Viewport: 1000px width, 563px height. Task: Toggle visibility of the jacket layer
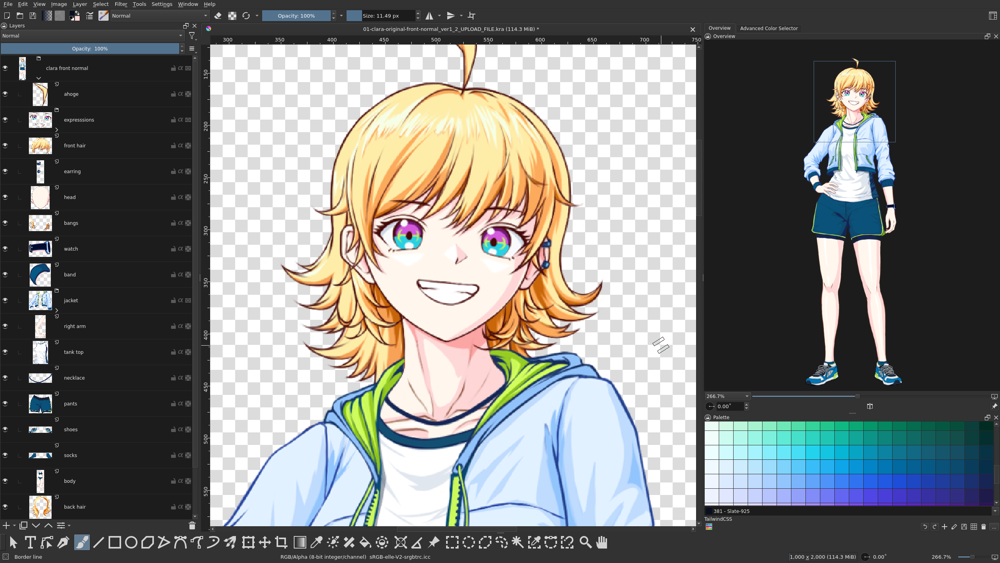coord(5,300)
